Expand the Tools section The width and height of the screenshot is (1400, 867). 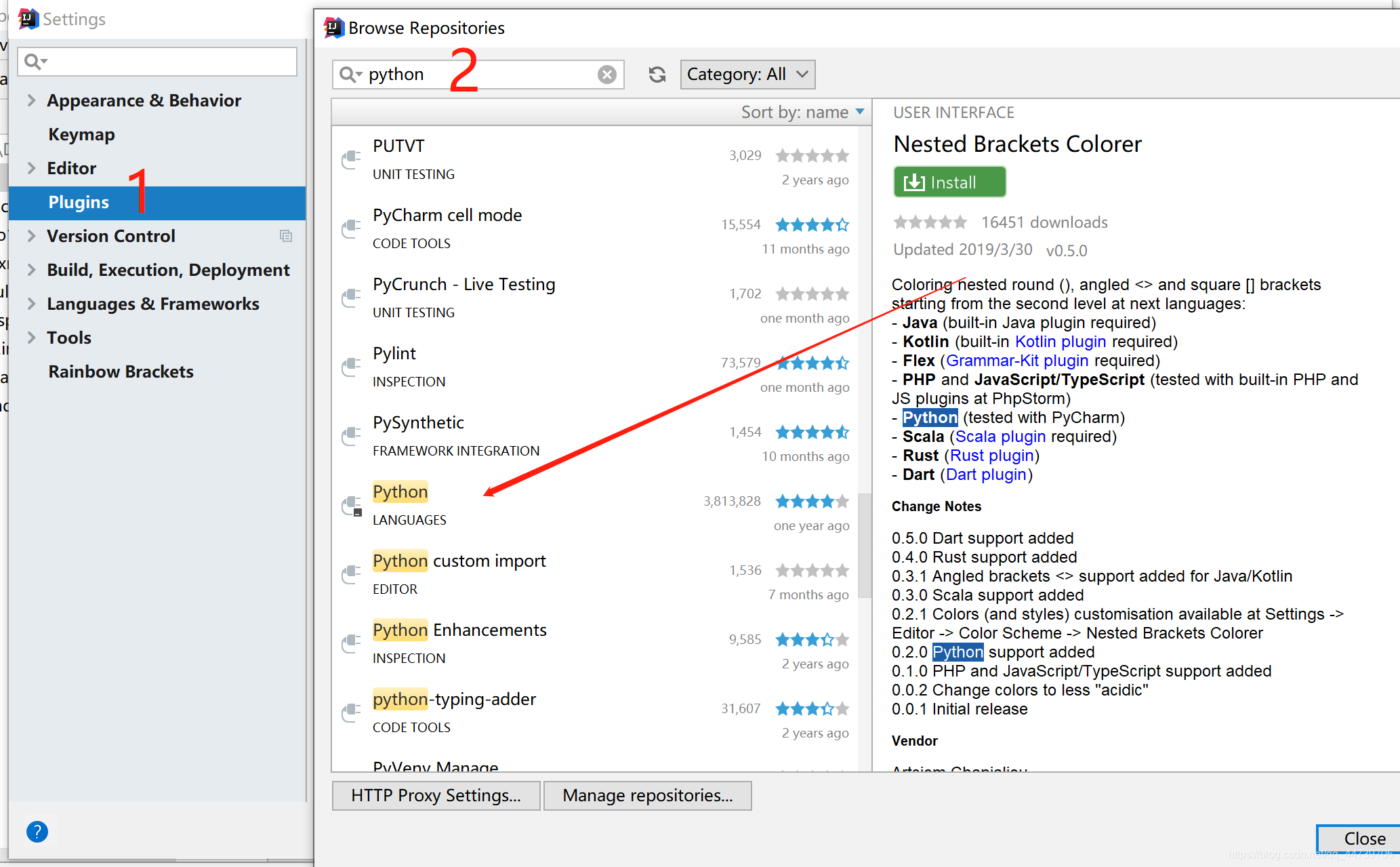pyautogui.click(x=31, y=338)
